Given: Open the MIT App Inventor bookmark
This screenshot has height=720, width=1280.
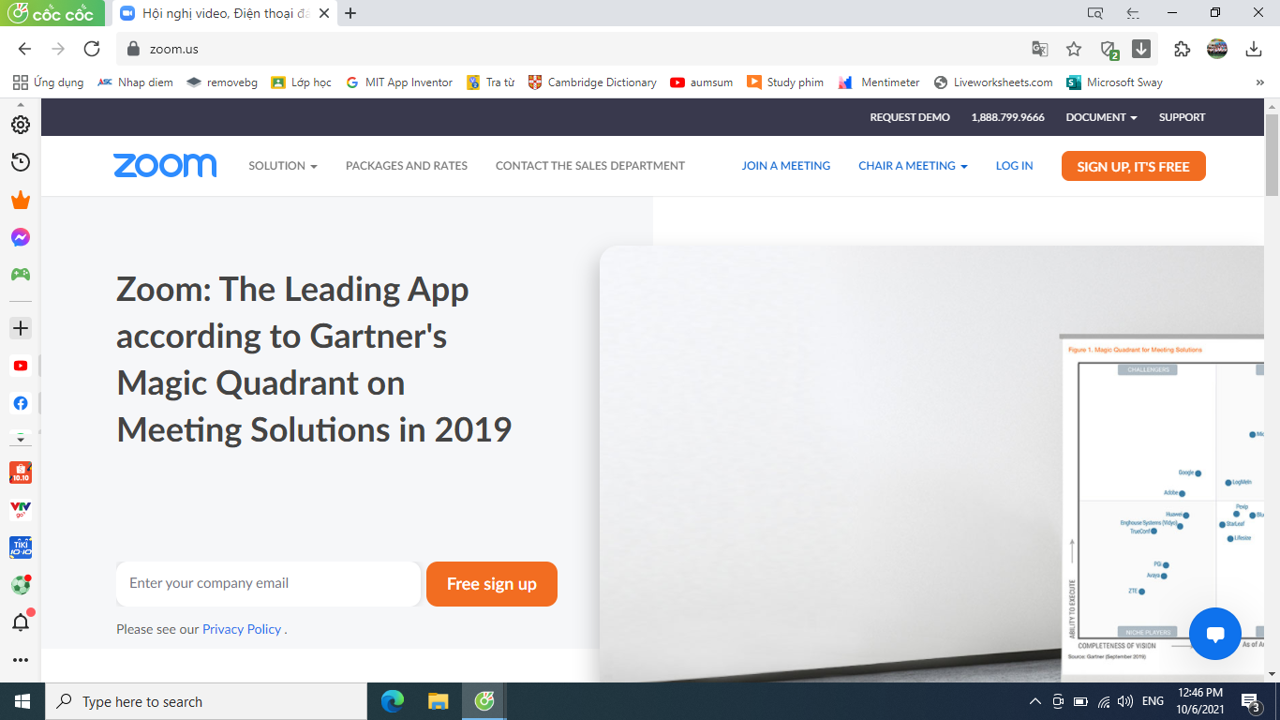Looking at the screenshot, I should (399, 82).
